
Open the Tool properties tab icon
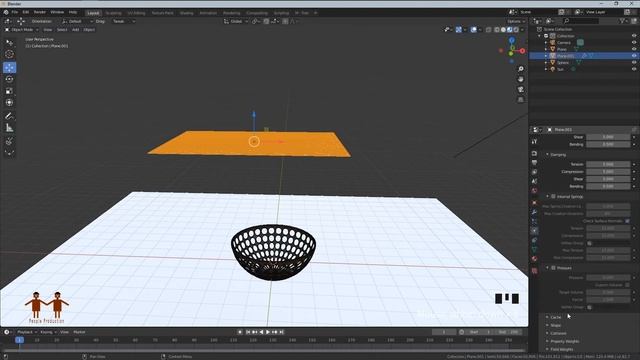pos(534,142)
